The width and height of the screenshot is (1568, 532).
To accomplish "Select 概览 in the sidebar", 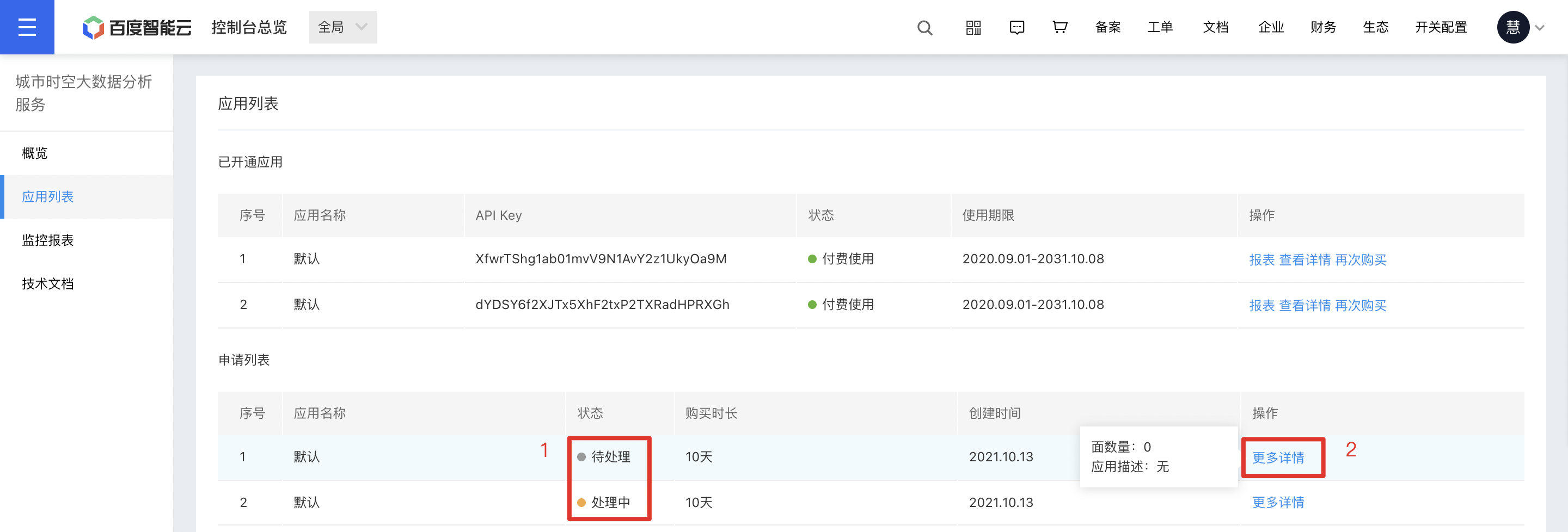I will click(x=87, y=153).
